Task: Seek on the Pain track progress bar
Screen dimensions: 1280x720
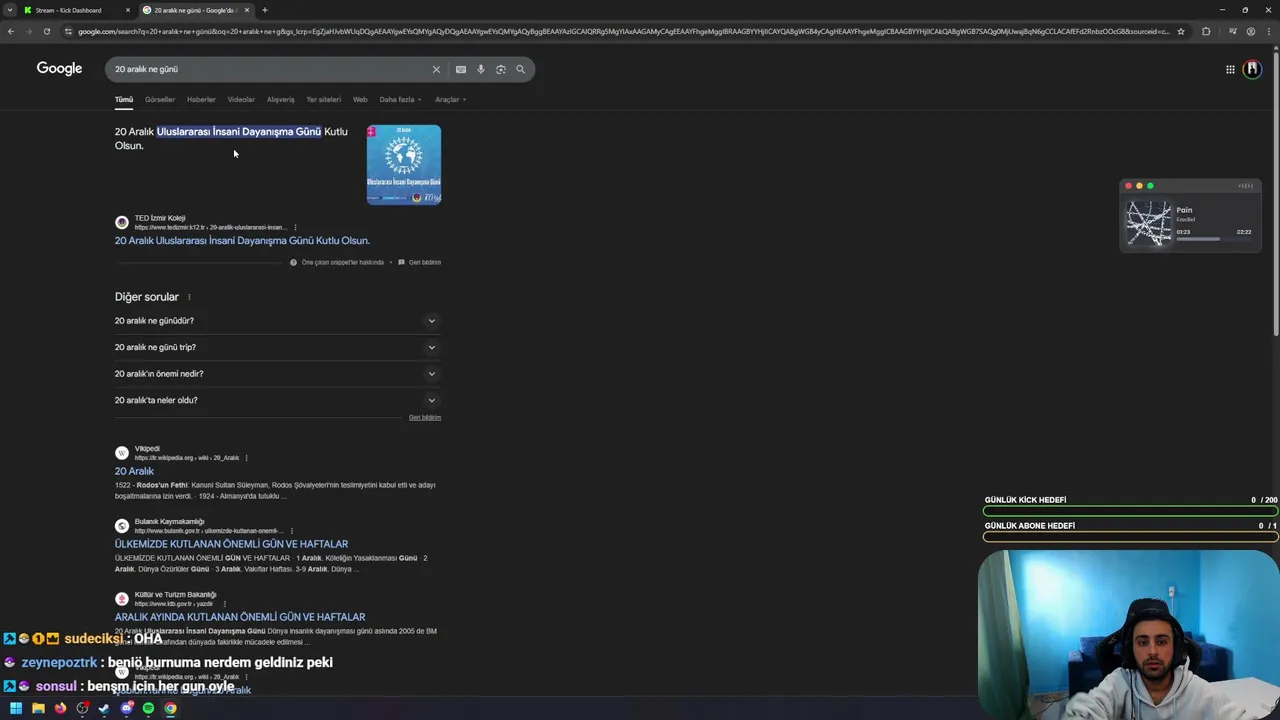Action: point(1213,239)
